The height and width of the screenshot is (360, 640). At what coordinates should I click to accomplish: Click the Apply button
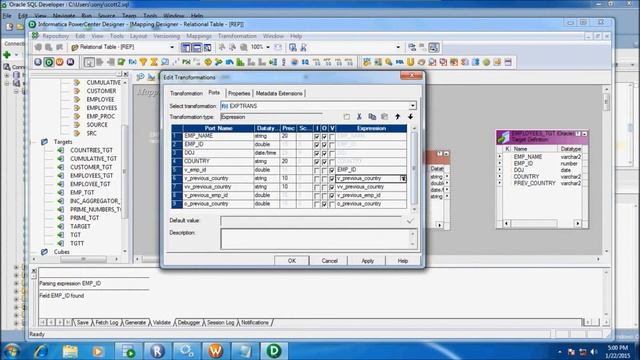point(367,261)
